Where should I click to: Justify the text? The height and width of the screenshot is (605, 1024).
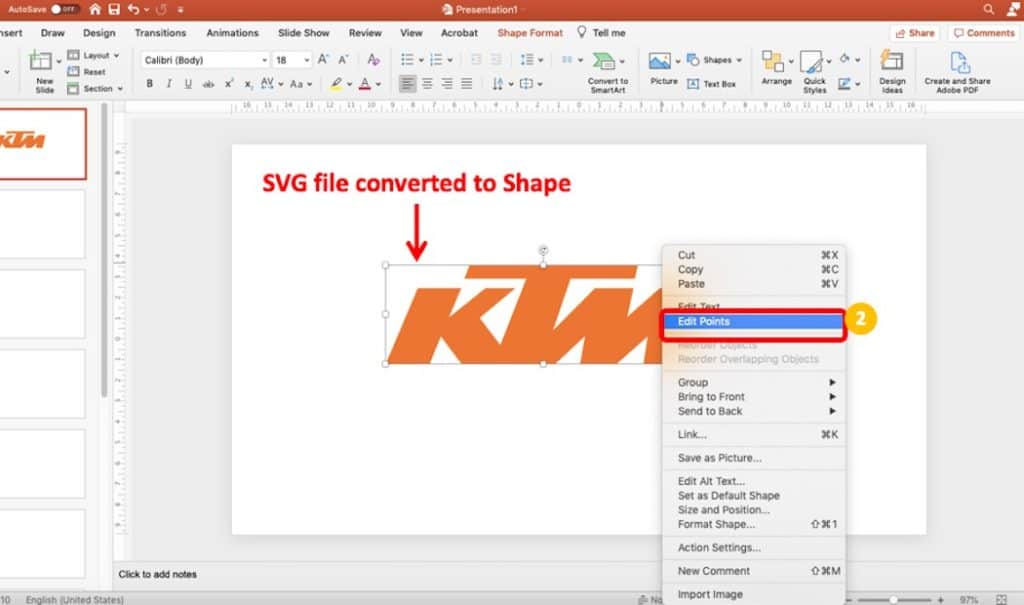point(466,84)
